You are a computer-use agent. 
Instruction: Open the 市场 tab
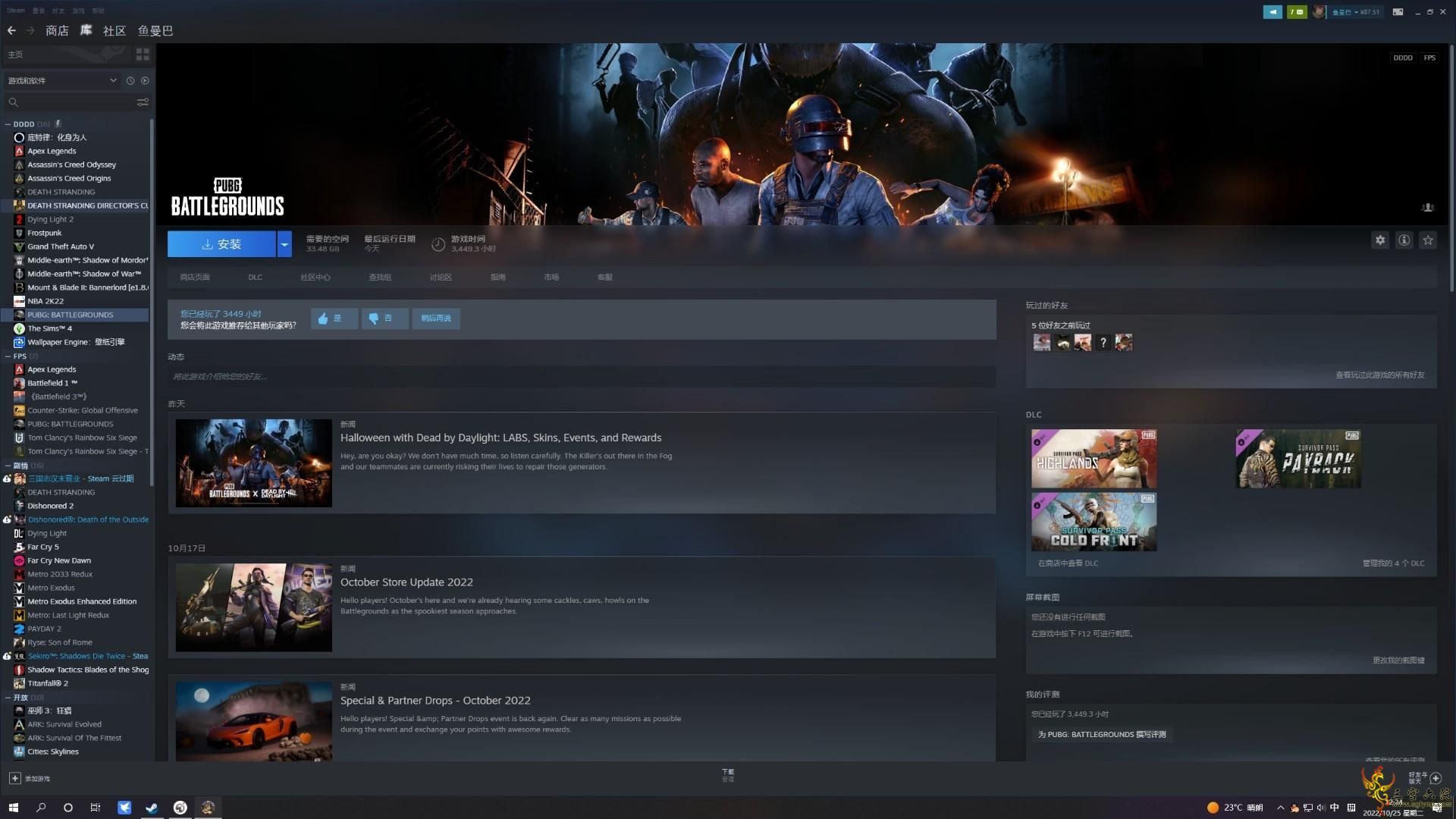point(551,278)
